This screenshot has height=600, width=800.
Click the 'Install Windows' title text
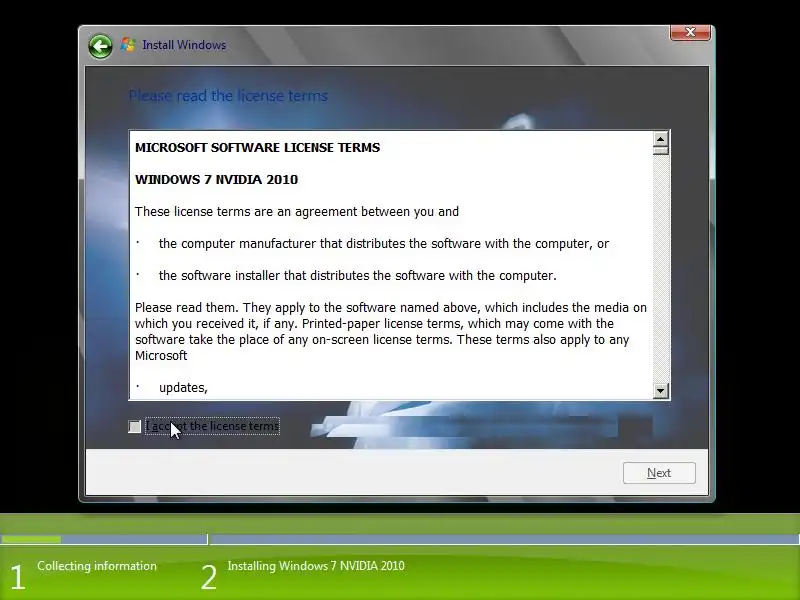[184, 45]
